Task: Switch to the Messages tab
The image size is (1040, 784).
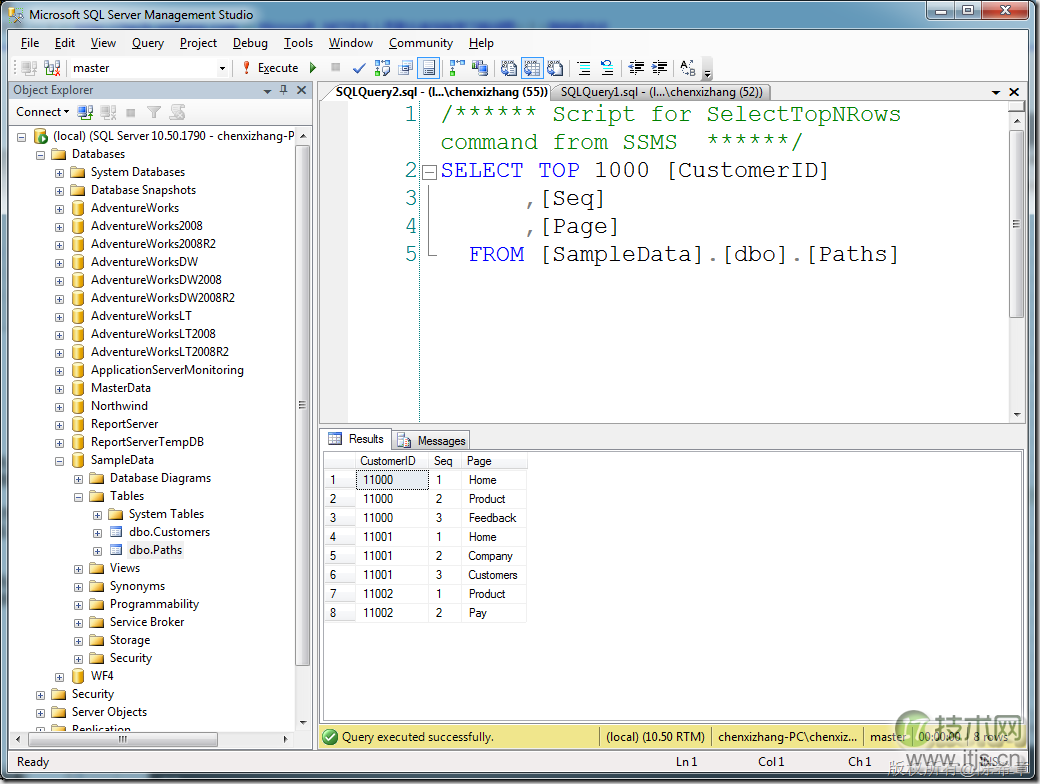Action: [432, 440]
